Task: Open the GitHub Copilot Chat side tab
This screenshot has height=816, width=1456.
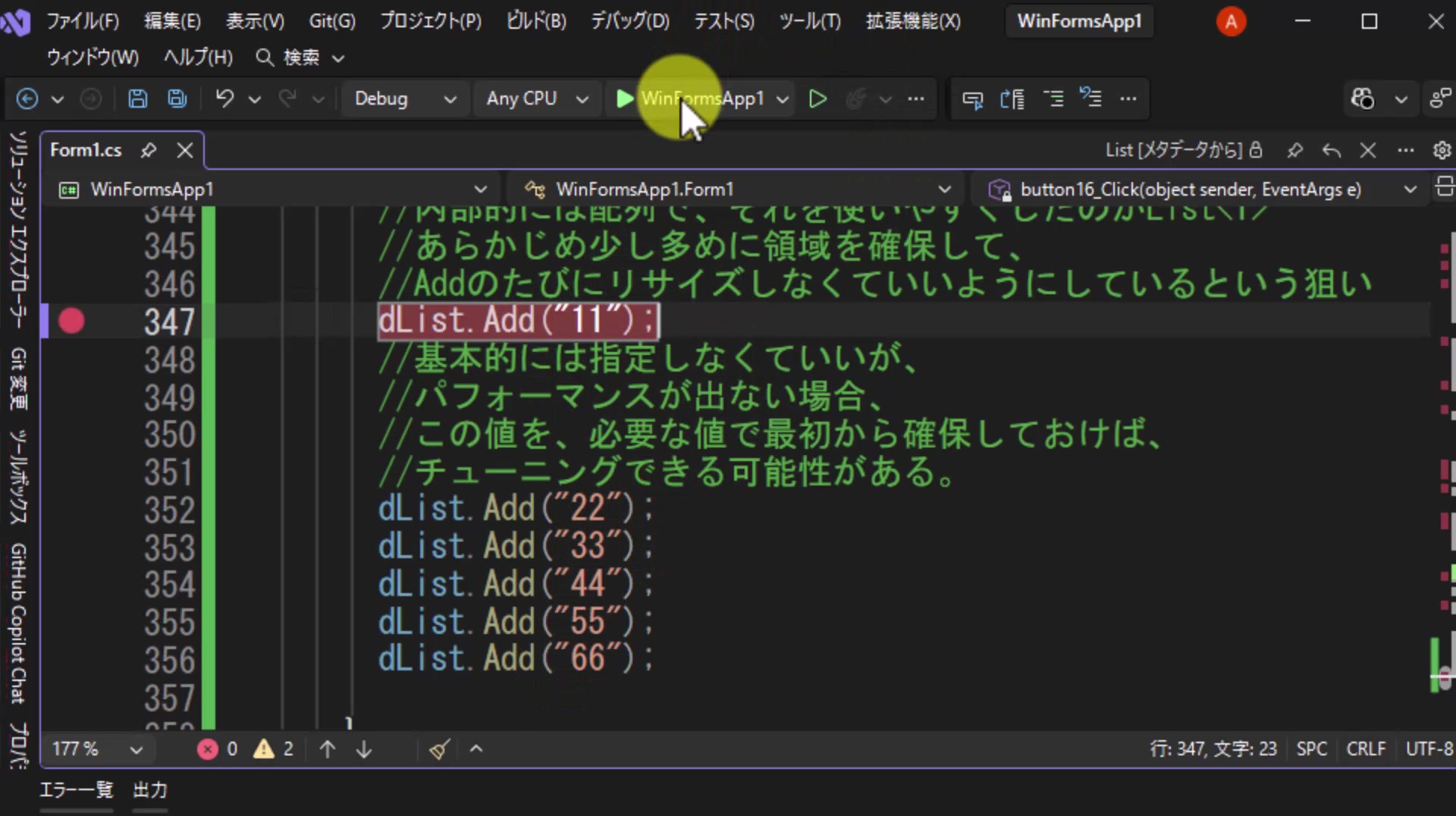Action: click(18, 623)
